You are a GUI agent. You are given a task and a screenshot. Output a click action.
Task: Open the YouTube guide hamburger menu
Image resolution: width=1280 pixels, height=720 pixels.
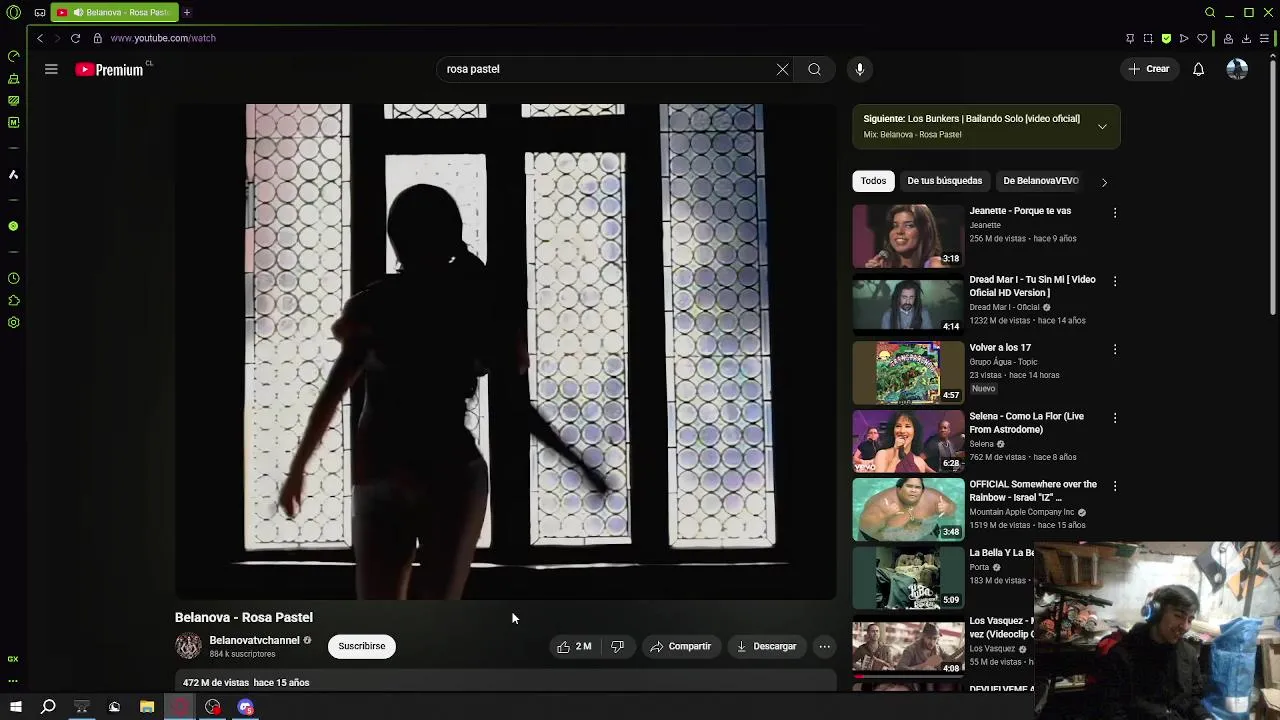tap(51, 69)
